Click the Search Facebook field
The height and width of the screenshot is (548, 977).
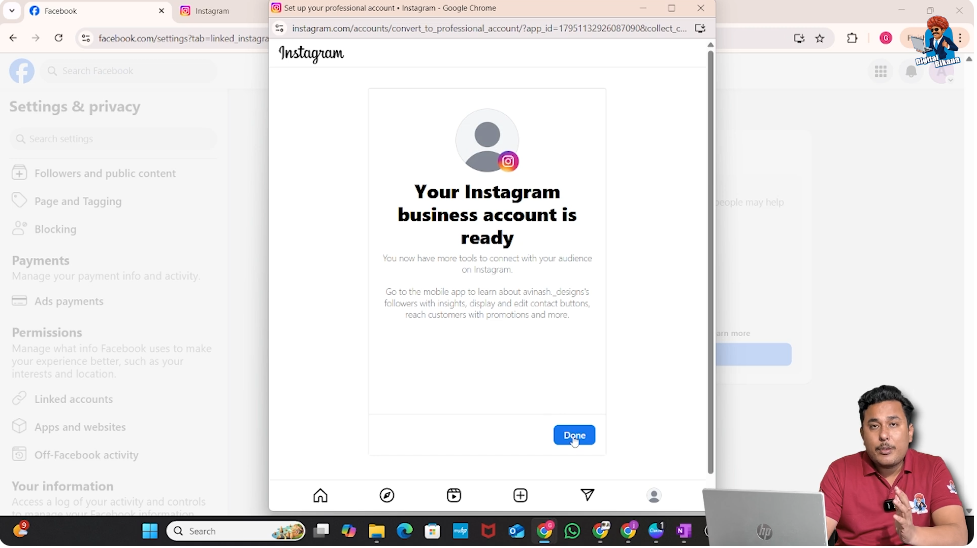[130, 71]
